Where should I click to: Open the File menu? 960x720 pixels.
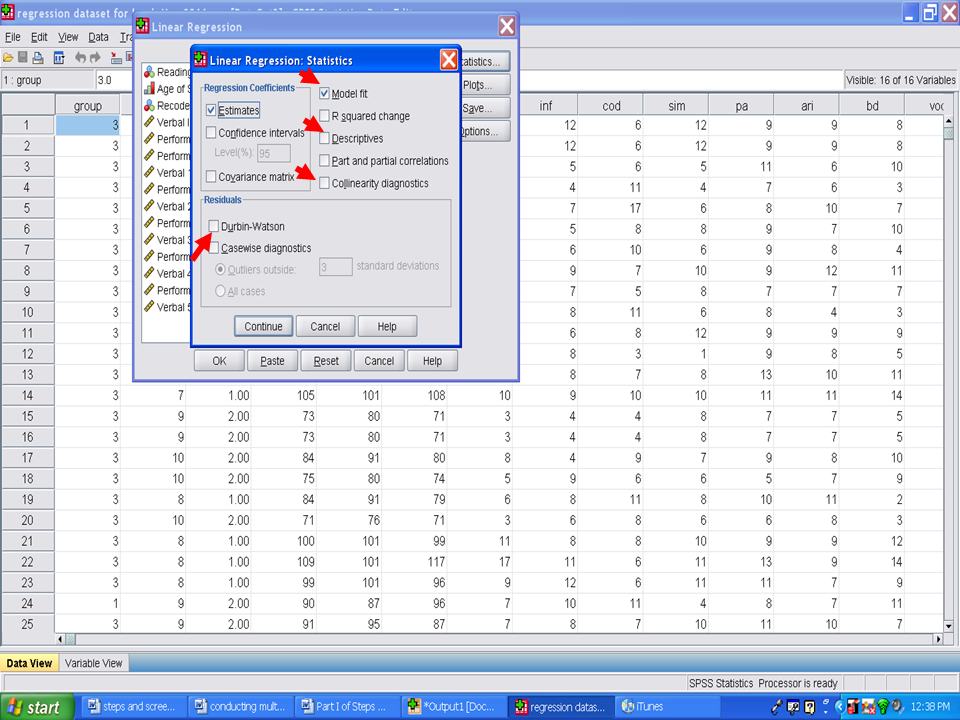click(13, 37)
